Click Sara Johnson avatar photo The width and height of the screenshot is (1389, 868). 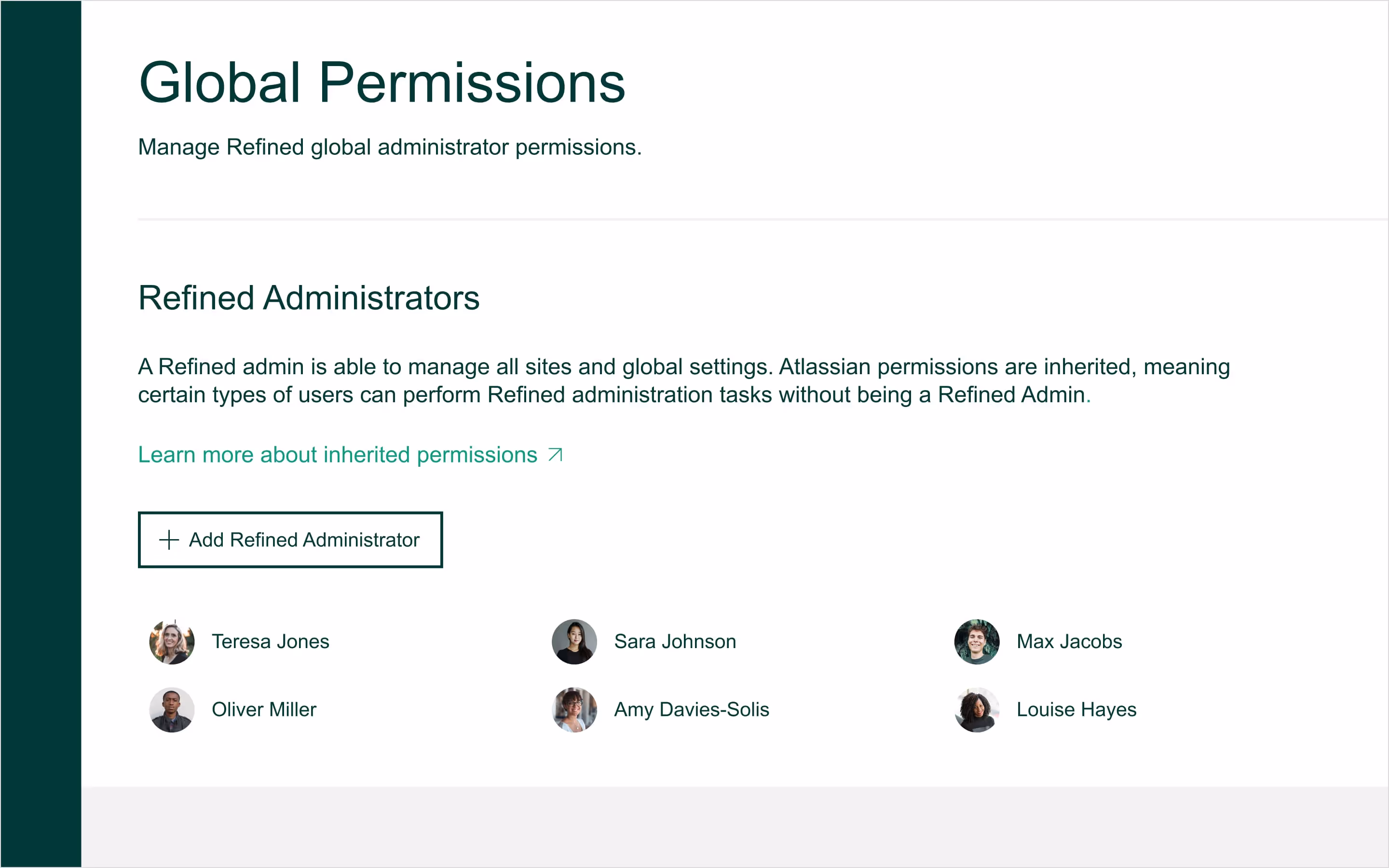coord(574,641)
